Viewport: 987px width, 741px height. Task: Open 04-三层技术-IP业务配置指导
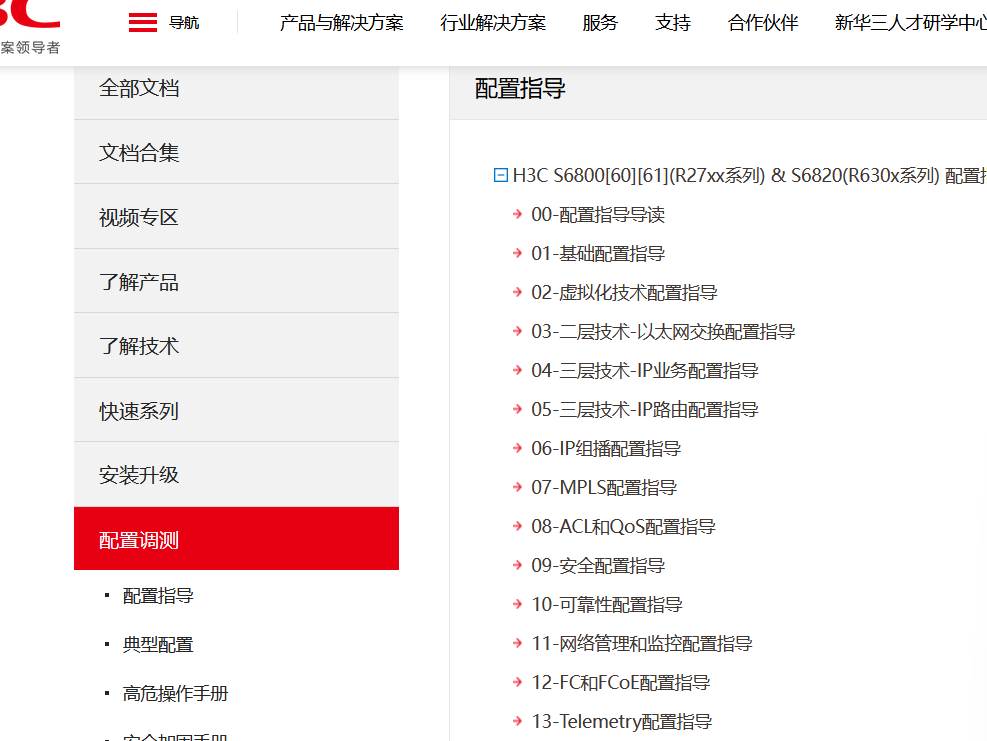pyautogui.click(x=645, y=371)
